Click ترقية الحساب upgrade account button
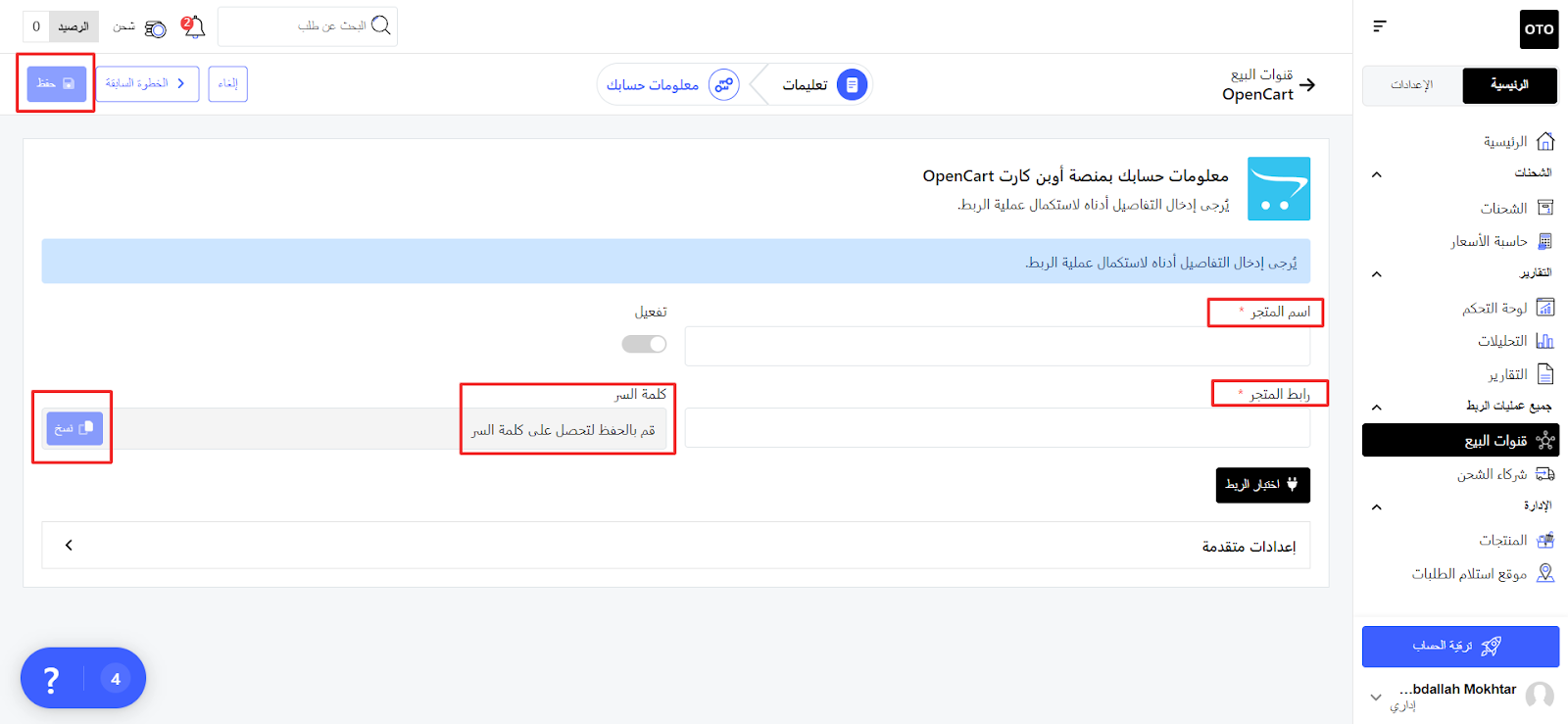The width and height of the screenshot is (1568, 724). click(x=1460, y=647)
